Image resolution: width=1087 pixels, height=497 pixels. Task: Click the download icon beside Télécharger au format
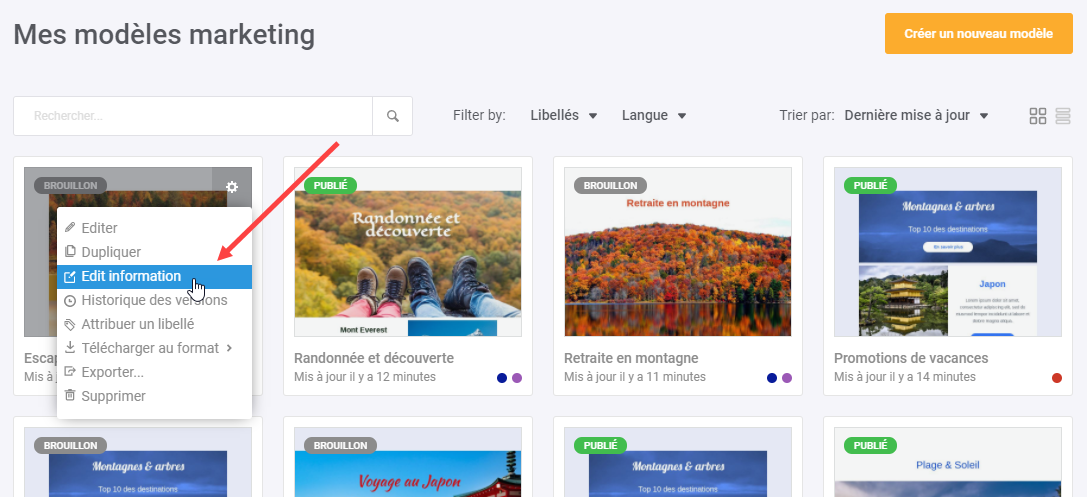(69, 348)
